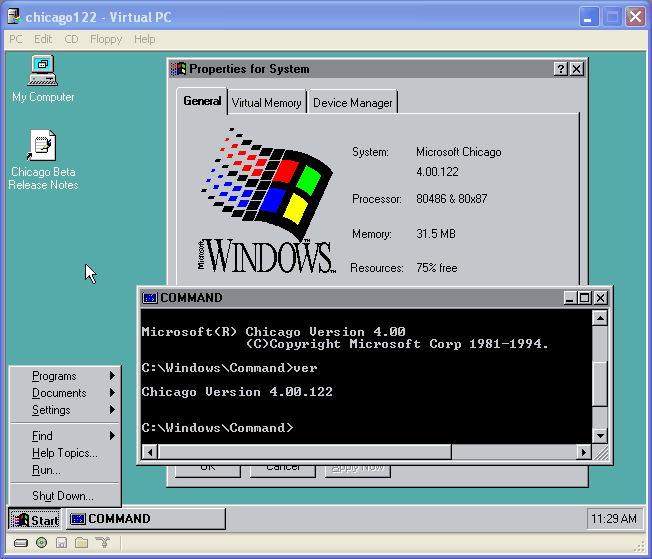Click the Virtual PC shared folder status icon
The height and width of the screenshot is (559, 652).
pyautogui.click(x=82, y=542)
